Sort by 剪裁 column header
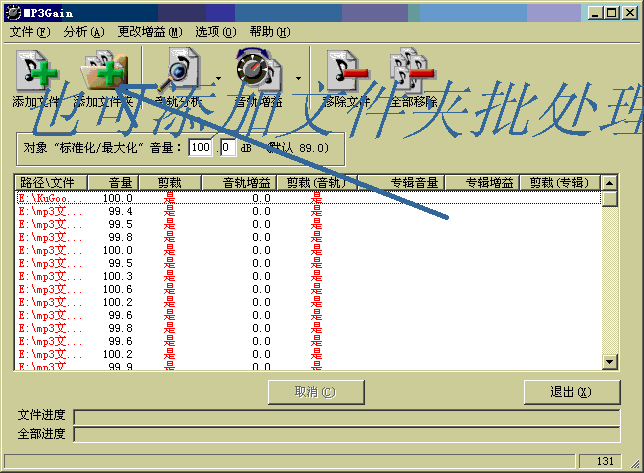The width and height of the screenshot is (644, 473). tap(170, 182)
